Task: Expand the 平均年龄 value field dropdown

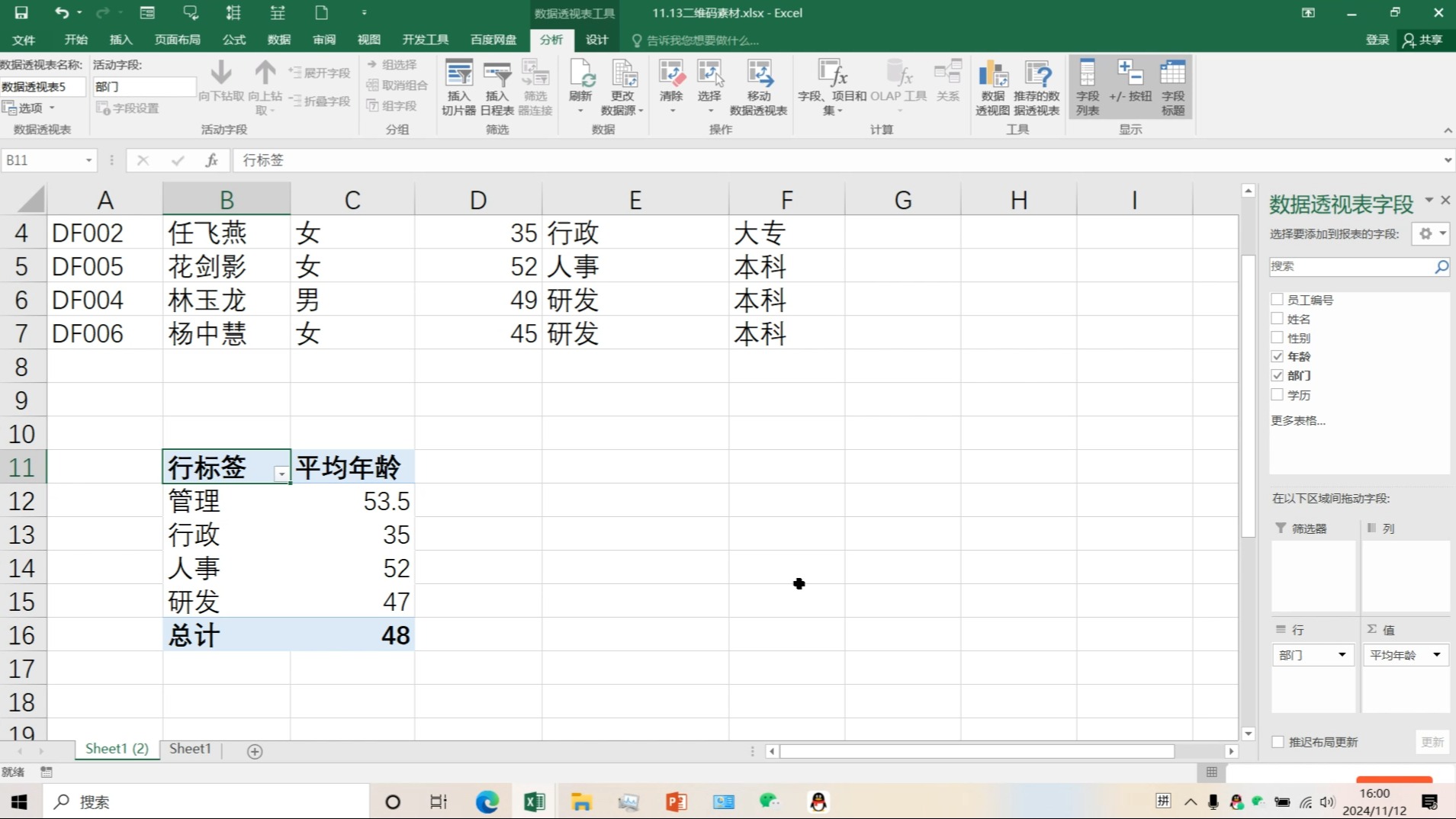Action: [1436, 655]
